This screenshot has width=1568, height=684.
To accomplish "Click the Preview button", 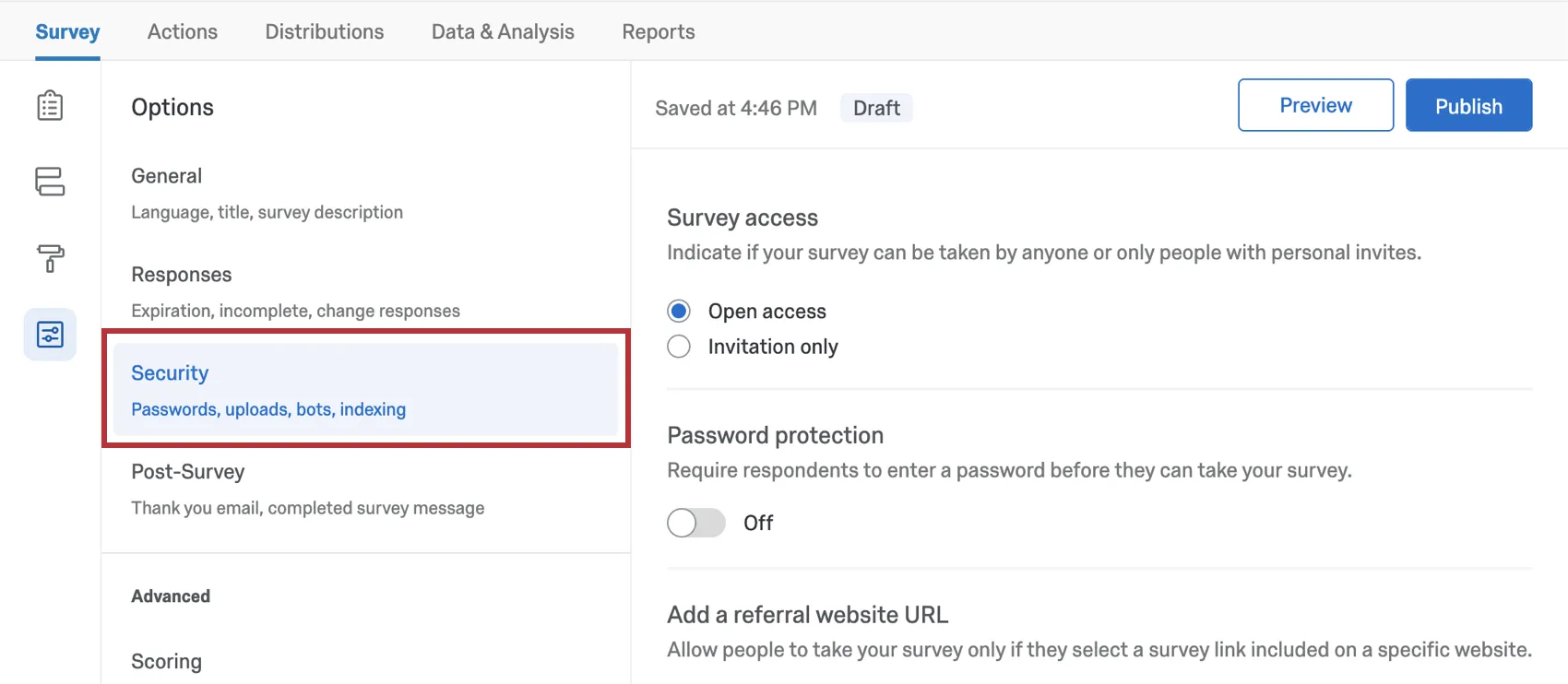I will point(1315,105).
